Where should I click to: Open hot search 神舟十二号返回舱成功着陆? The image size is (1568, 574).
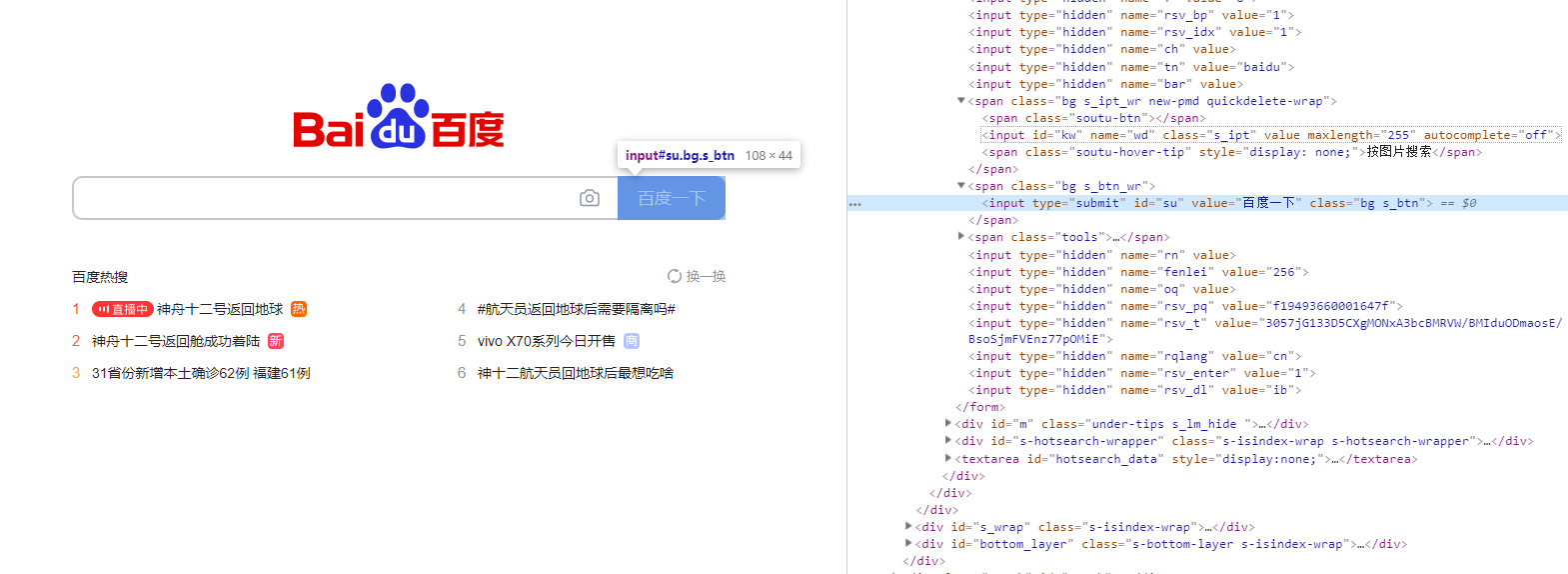point(176,341)
